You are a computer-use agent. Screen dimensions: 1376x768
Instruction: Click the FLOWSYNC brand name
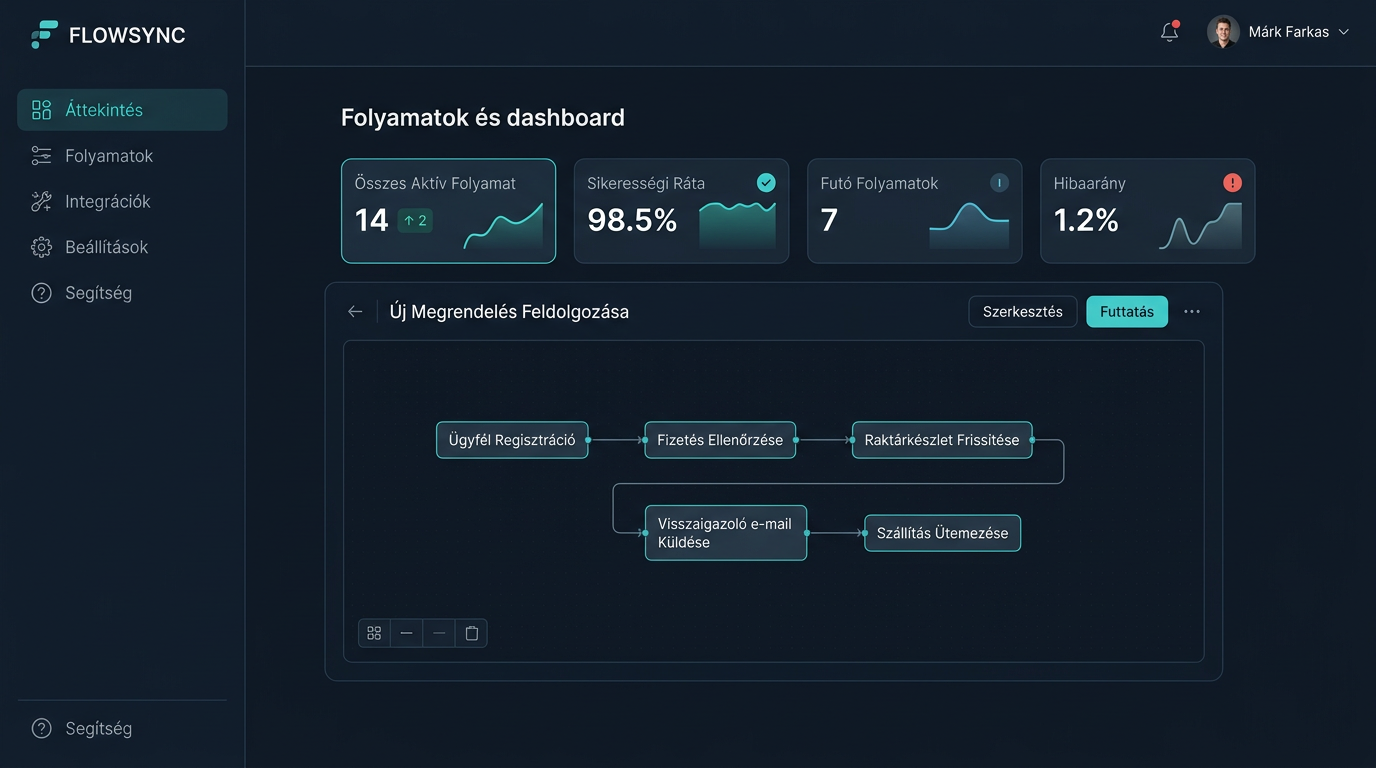[x=127, y=36]
